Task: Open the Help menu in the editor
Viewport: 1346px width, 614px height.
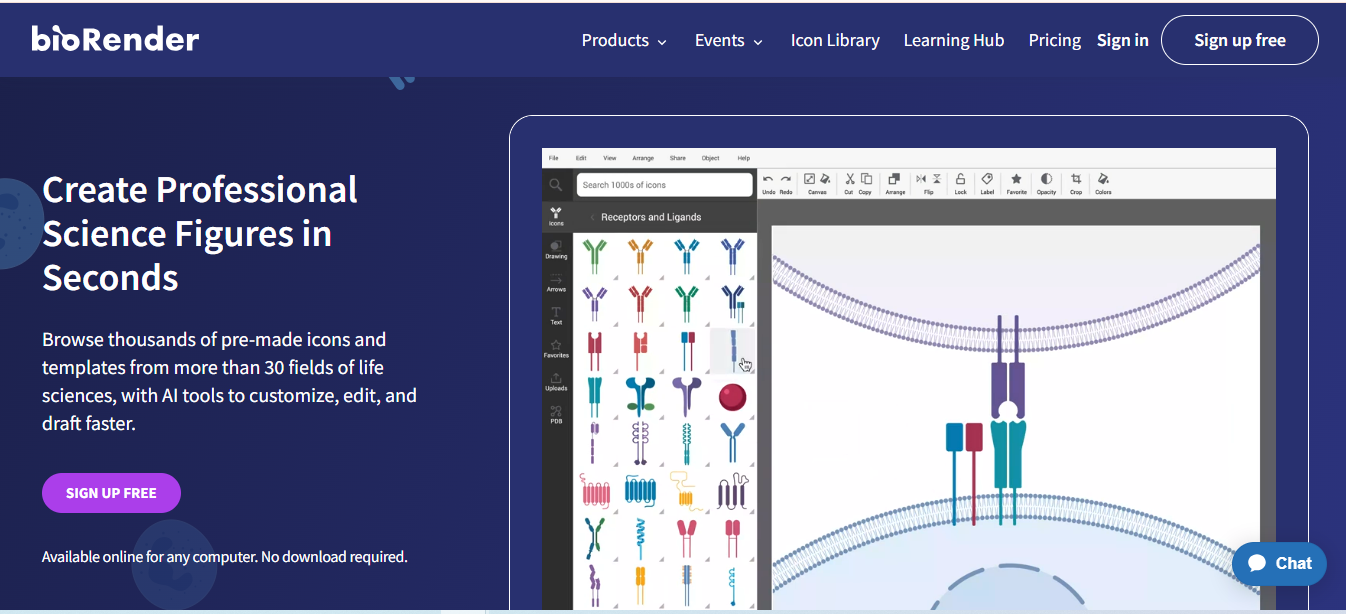Action: pos(743,158)
